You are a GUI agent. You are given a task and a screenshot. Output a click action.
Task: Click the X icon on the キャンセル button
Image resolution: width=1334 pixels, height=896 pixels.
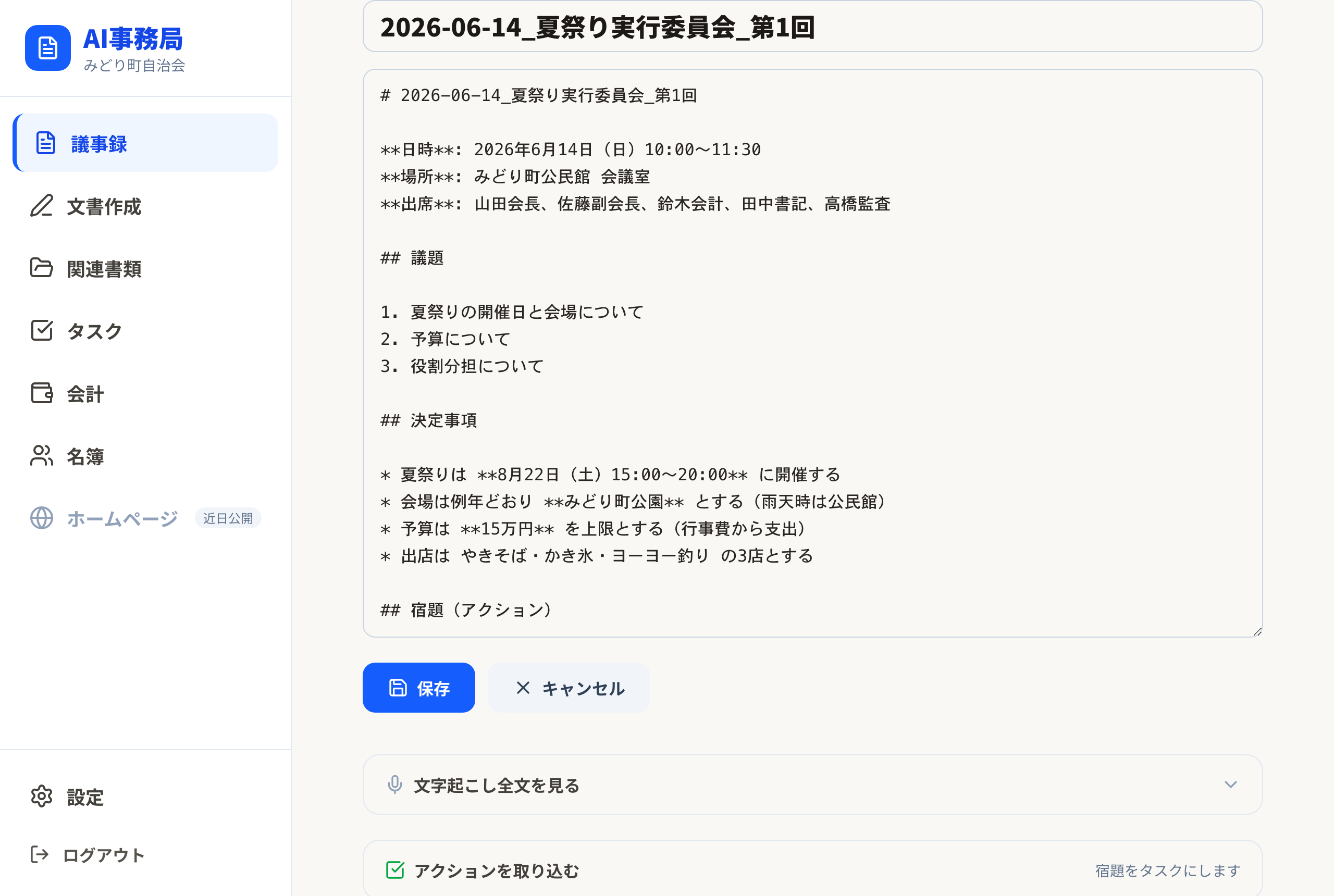coord(523,688)
